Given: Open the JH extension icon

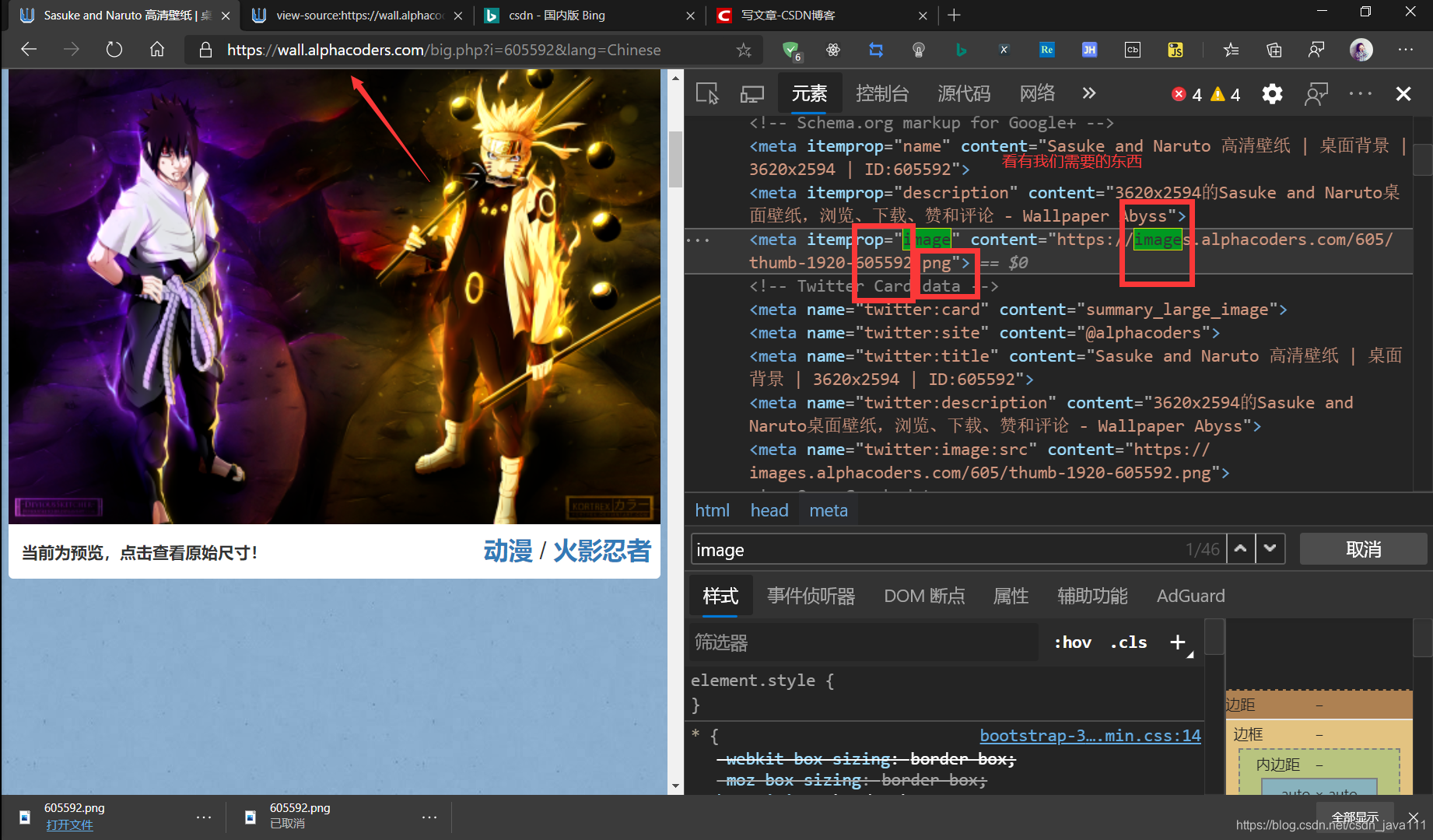Looking at the screenshot, I should pos(1089,50).
